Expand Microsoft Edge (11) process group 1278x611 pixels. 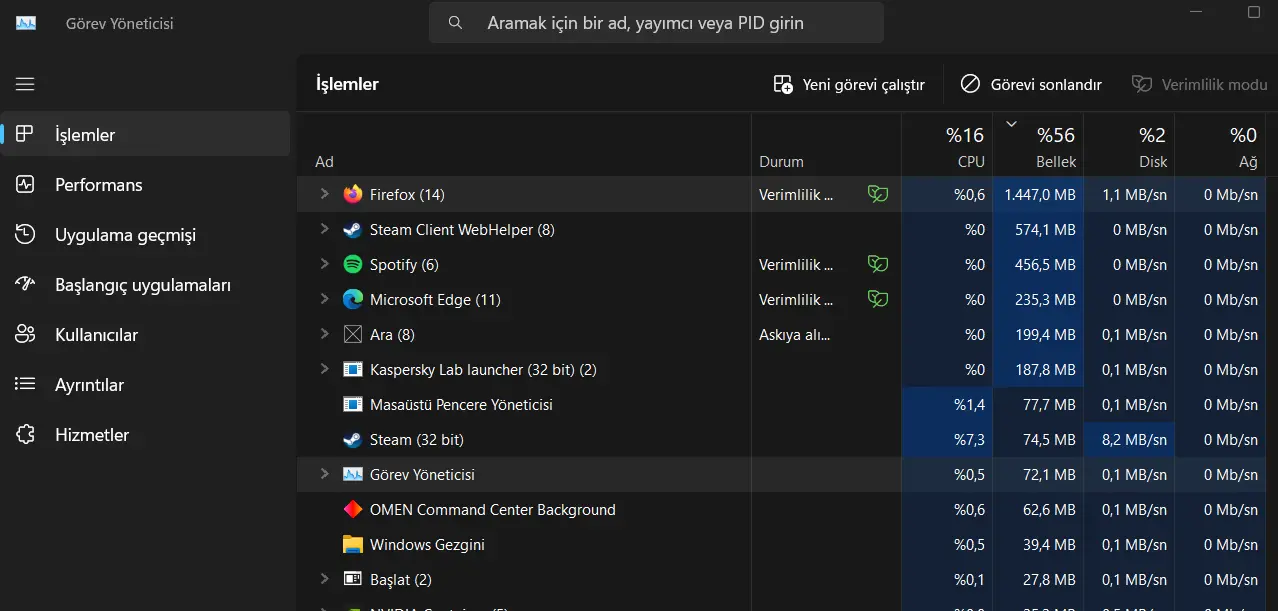click(x=324, y=299)
